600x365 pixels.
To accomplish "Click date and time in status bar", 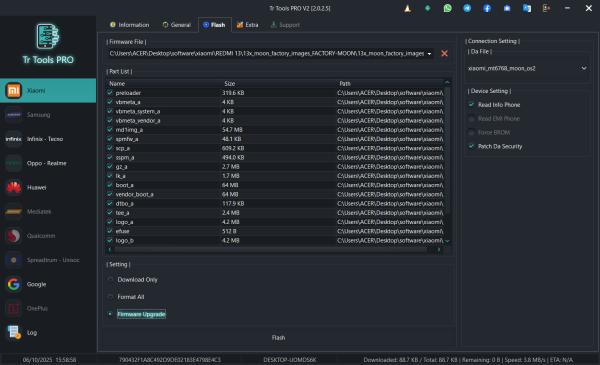I will point(49,360).
